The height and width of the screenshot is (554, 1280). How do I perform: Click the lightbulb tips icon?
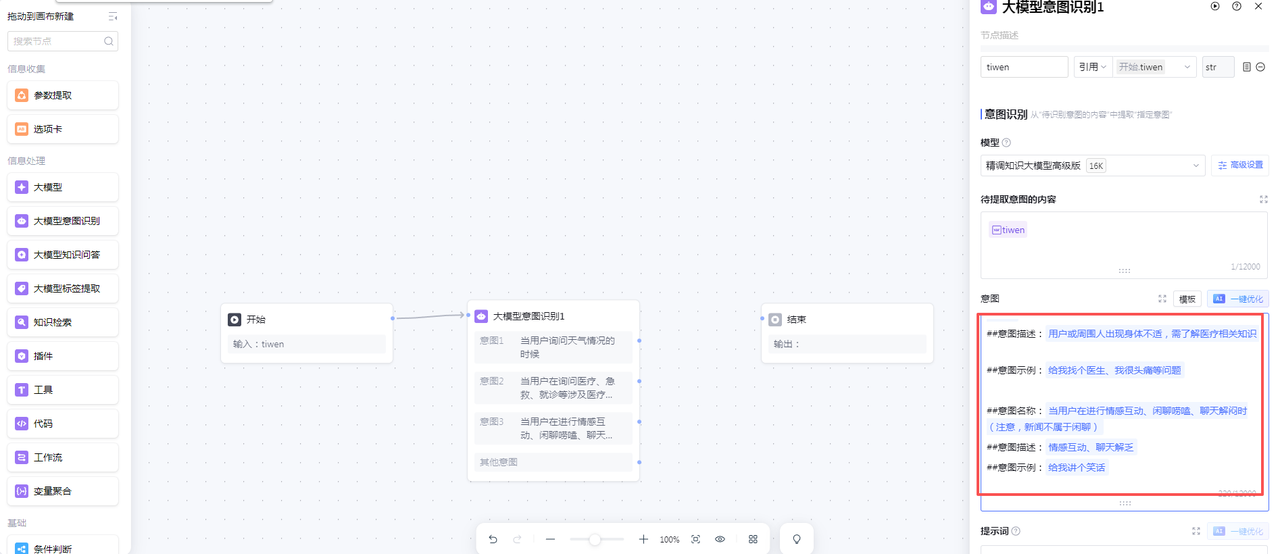797,539
